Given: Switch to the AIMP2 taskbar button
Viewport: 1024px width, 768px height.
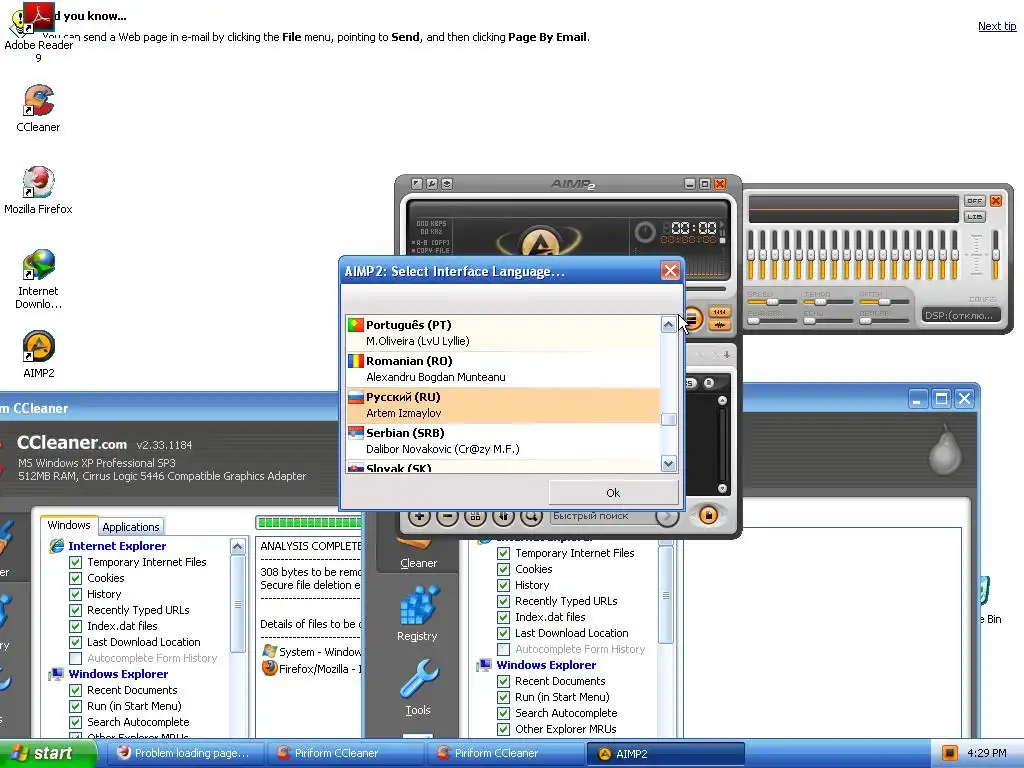Looking at the screenshot, I should [666, 753].
